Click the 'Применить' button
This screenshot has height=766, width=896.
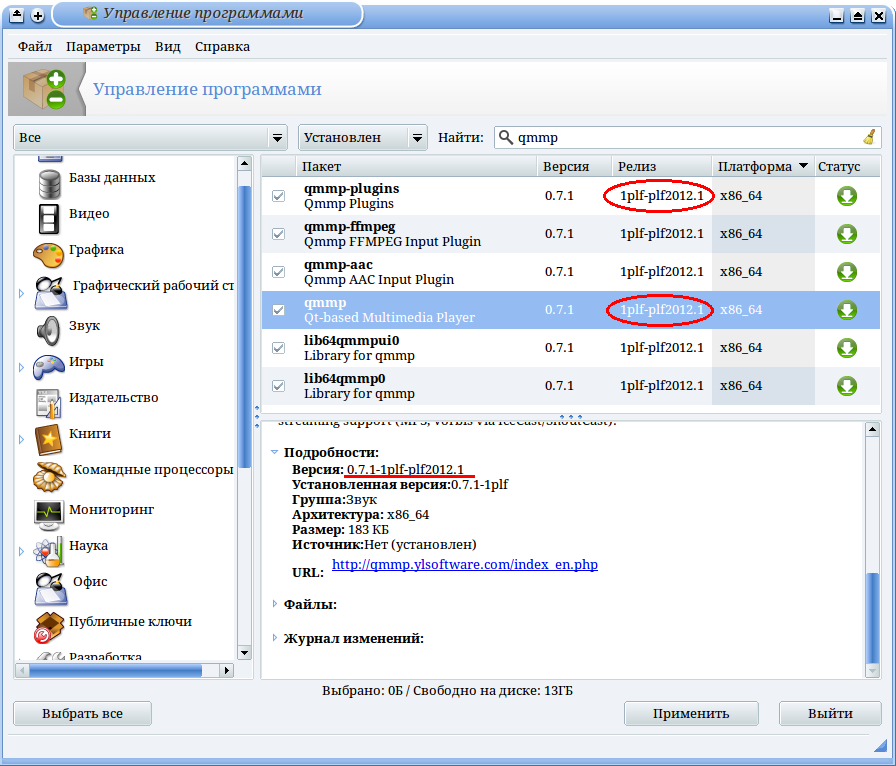click(691, 713)
